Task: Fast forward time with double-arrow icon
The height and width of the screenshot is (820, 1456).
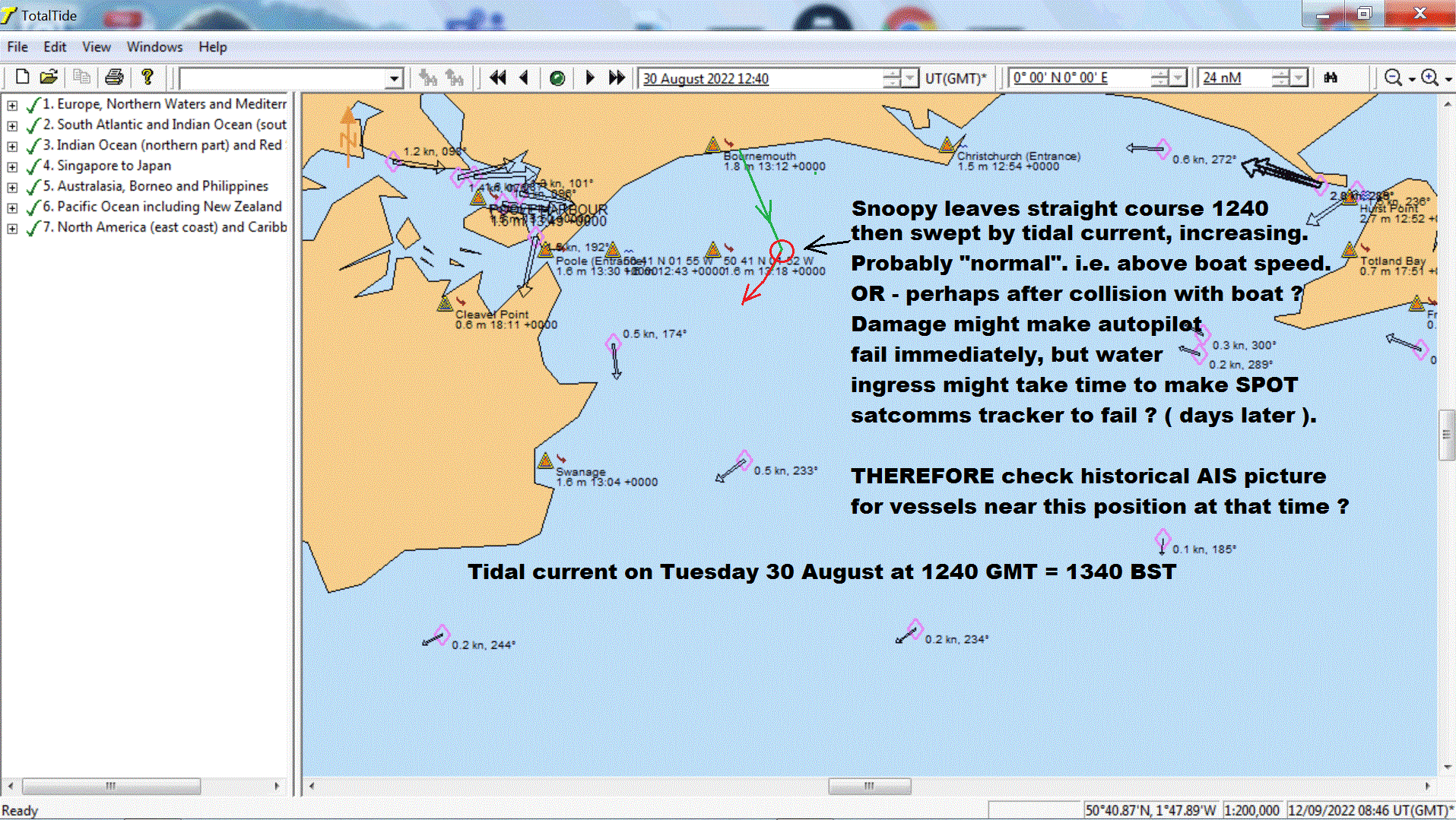Action: click(x=617, y=77)
